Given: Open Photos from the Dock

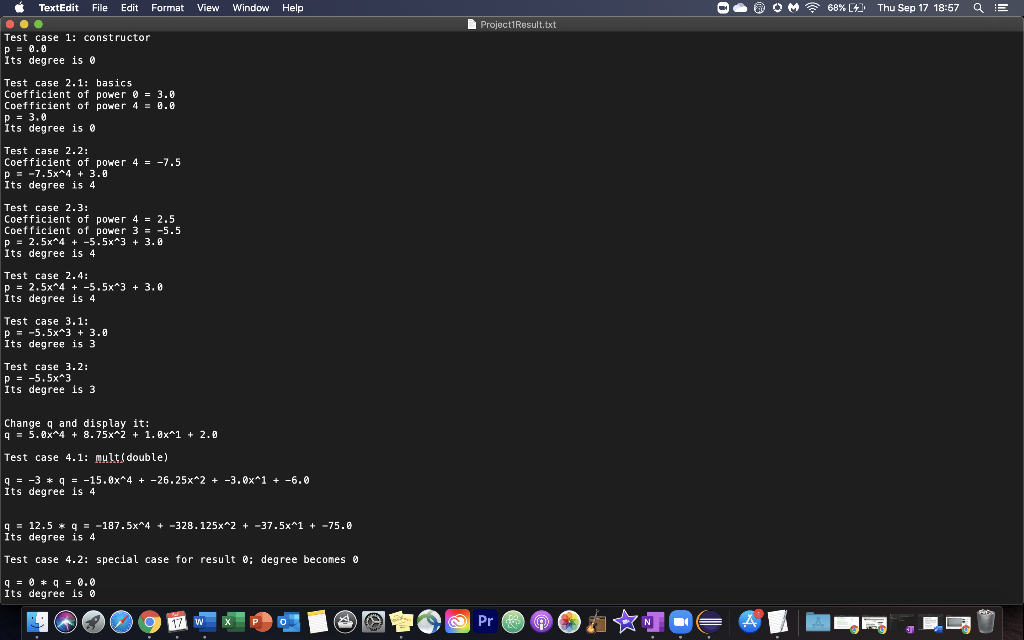Looking at the screenshot, I should pos(569,622).
